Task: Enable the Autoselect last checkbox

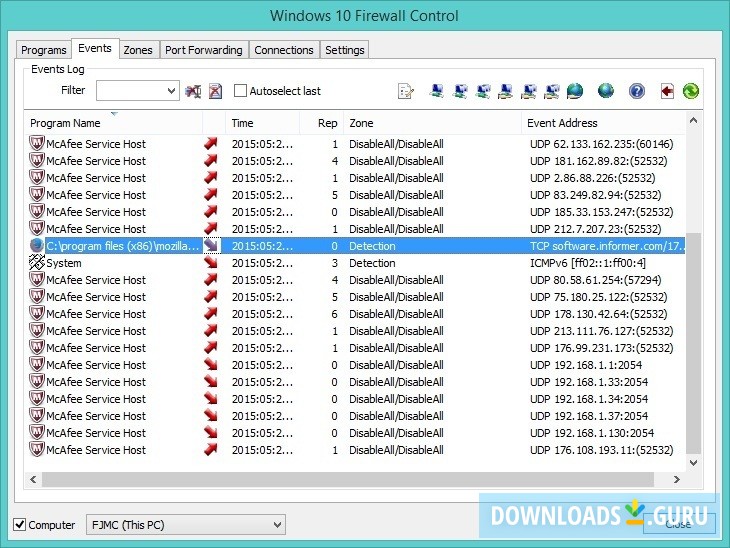Action: (x=240, y=91)
